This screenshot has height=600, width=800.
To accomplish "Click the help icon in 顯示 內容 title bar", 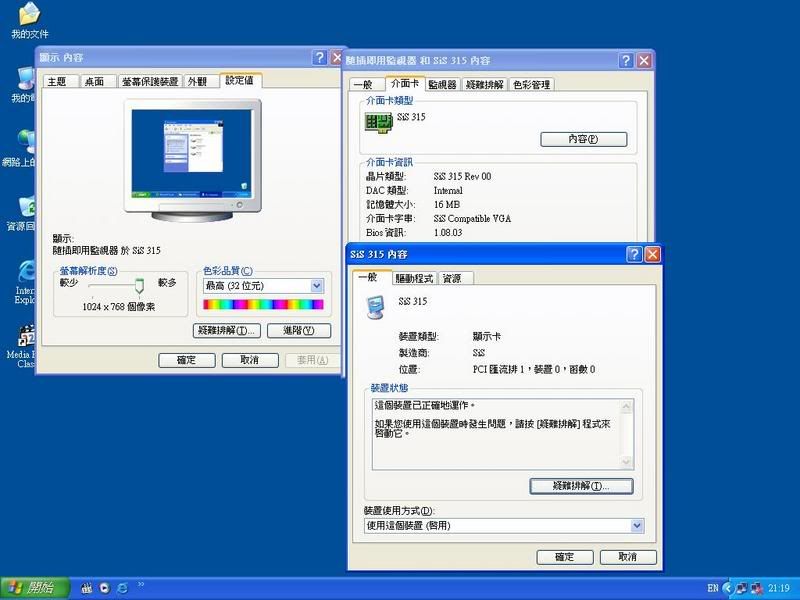I will (319, 58).
